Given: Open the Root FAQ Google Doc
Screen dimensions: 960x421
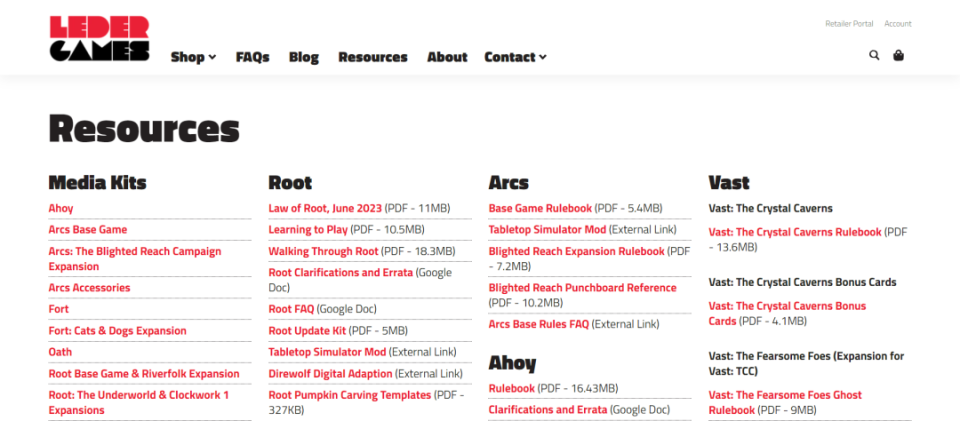Looking at the screenshot, I should tap(291, 309).
